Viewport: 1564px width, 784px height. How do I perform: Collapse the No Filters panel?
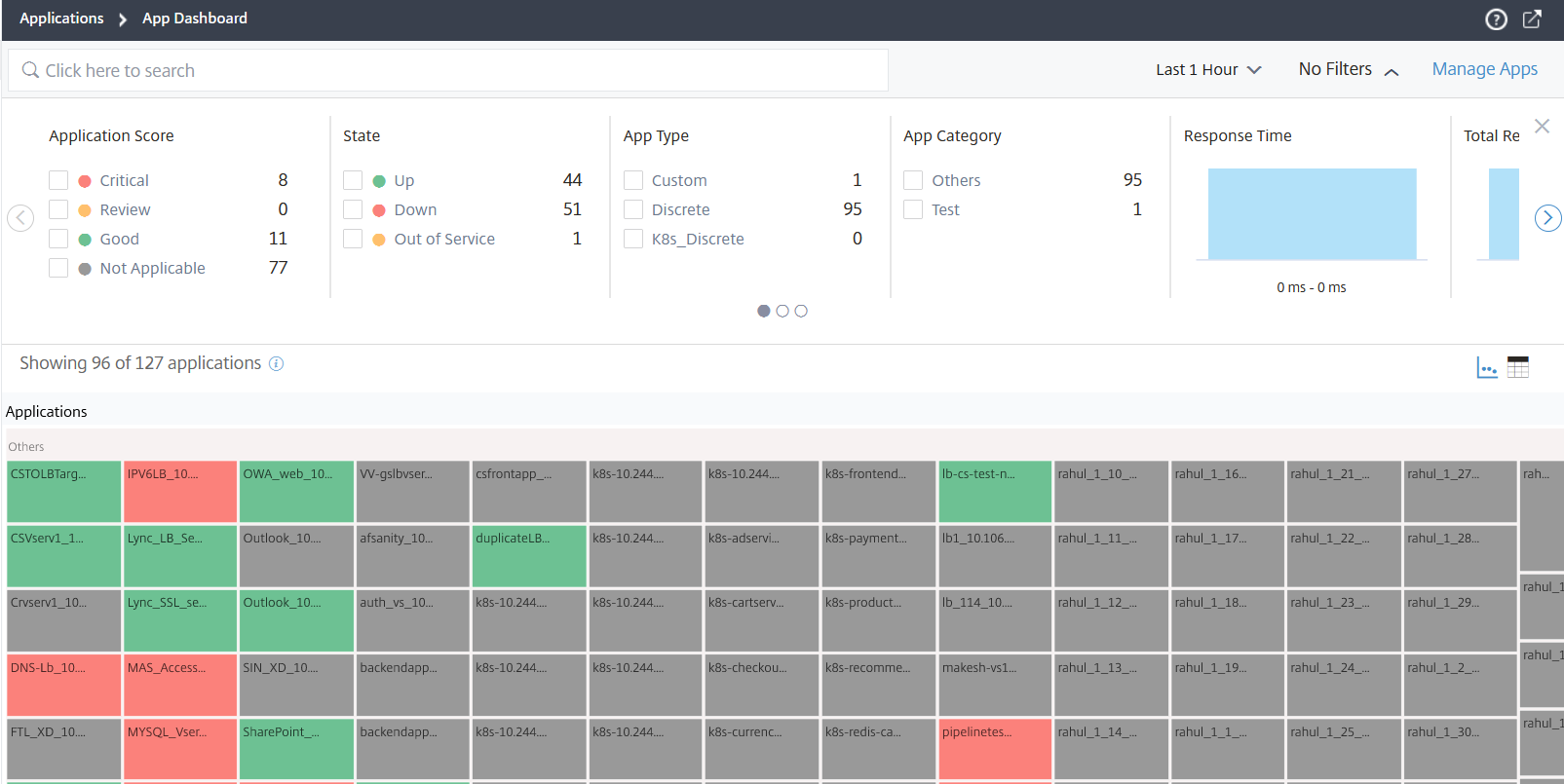[1349, 70]
